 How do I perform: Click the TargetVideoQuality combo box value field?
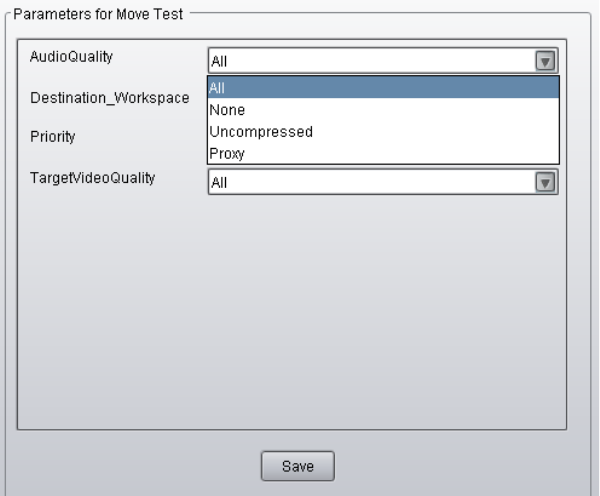coord(372,182)
